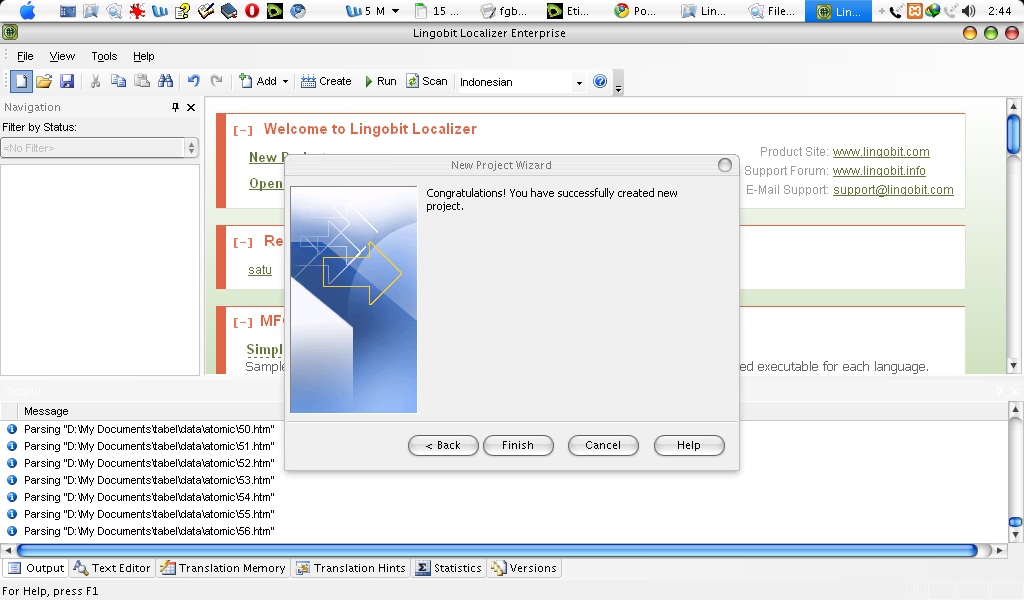Image resolution: width=1024 pixels, height=600 pixels.
Task: Switch to the Statistics tab
Action: coord(449,568)
